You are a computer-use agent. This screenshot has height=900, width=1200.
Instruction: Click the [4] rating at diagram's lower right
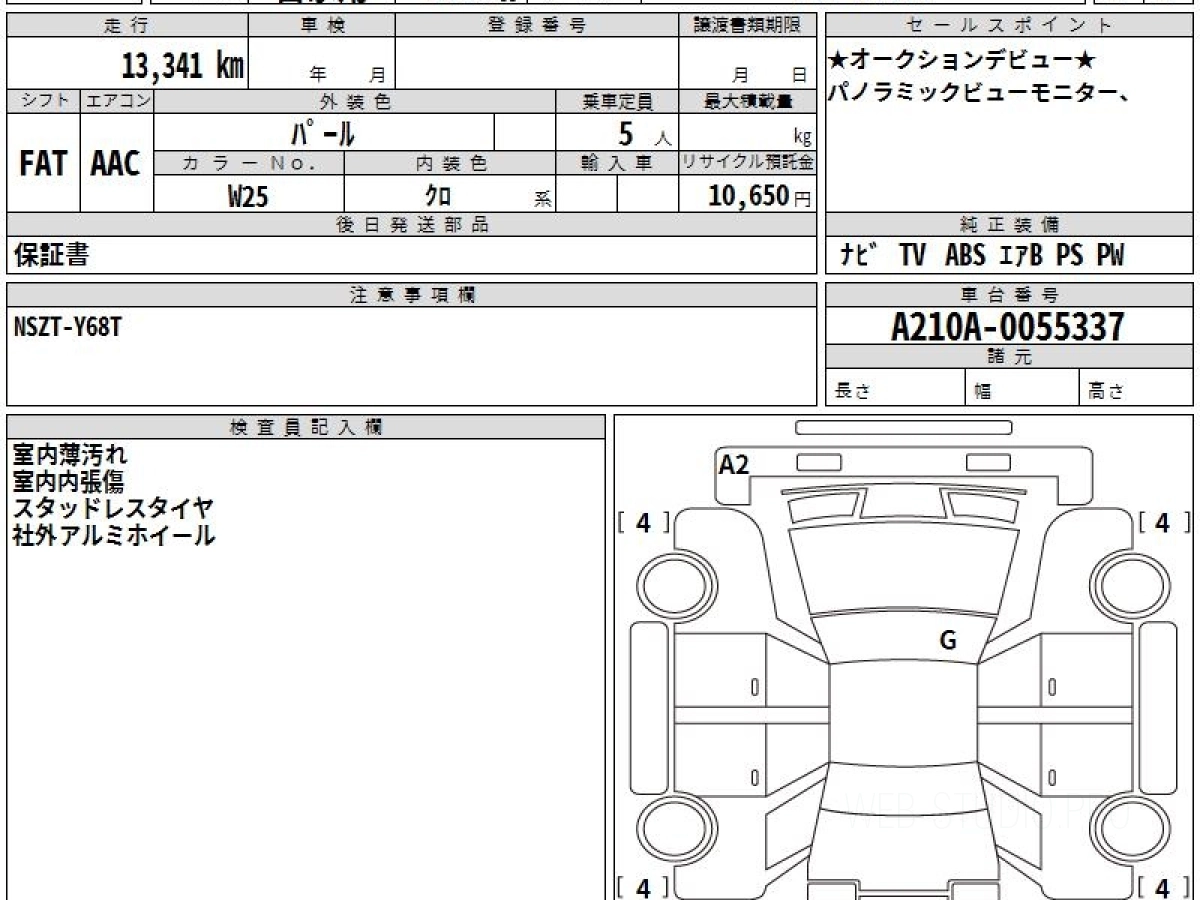click(1163, 887)
